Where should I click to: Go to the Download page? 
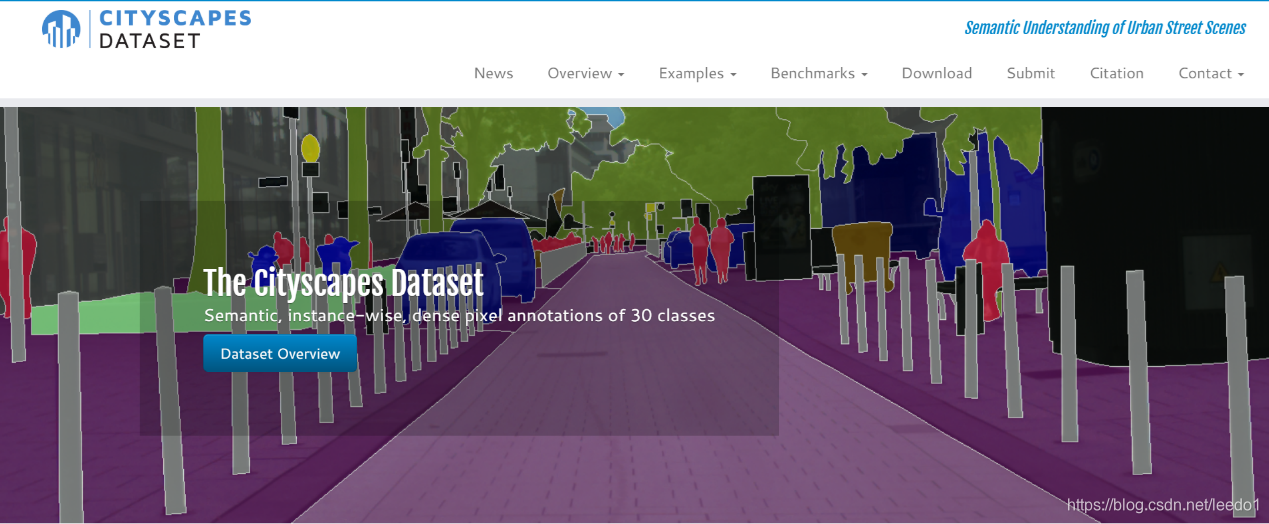[936, 73]
